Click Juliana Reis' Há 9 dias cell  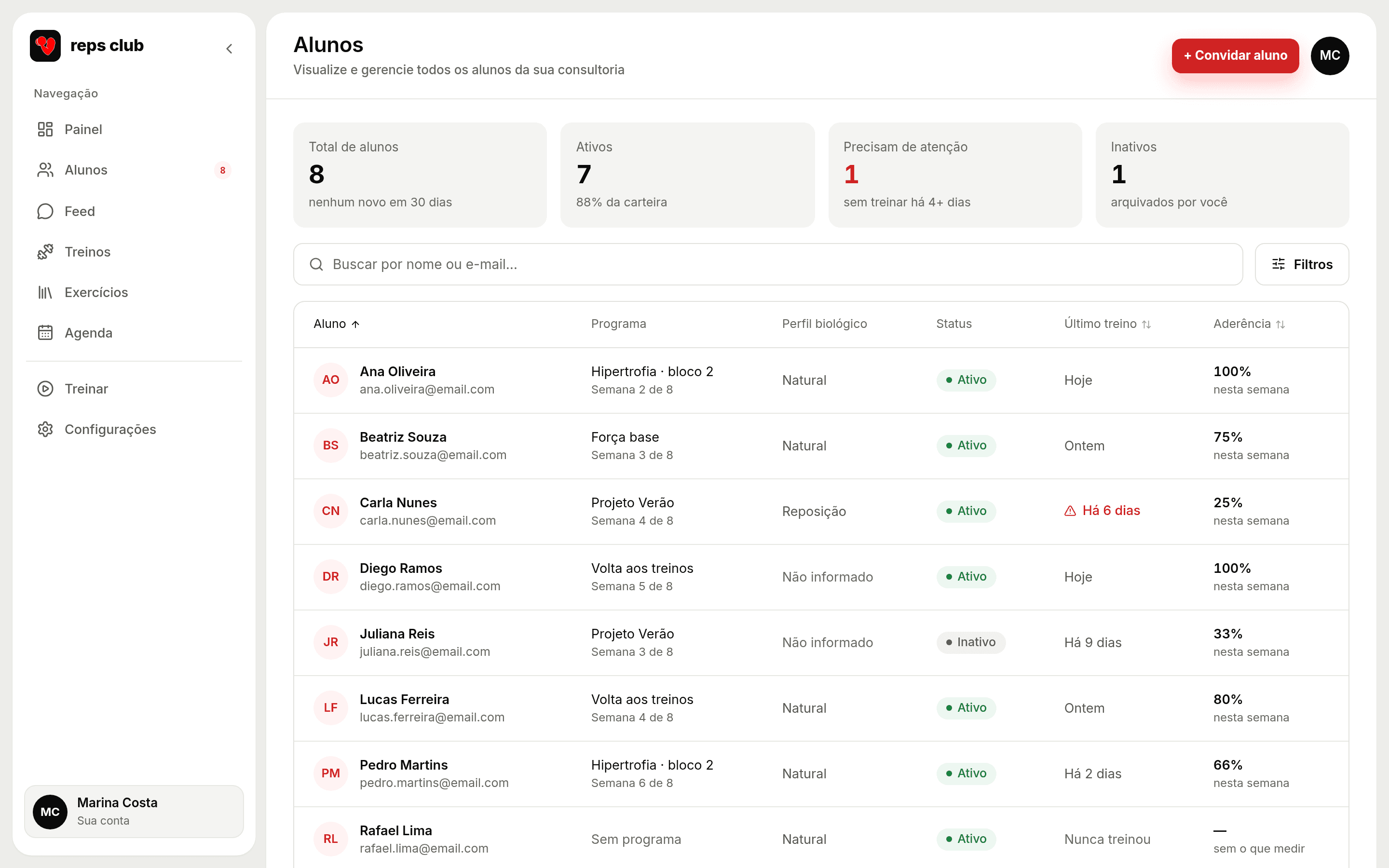point(1093,642)
